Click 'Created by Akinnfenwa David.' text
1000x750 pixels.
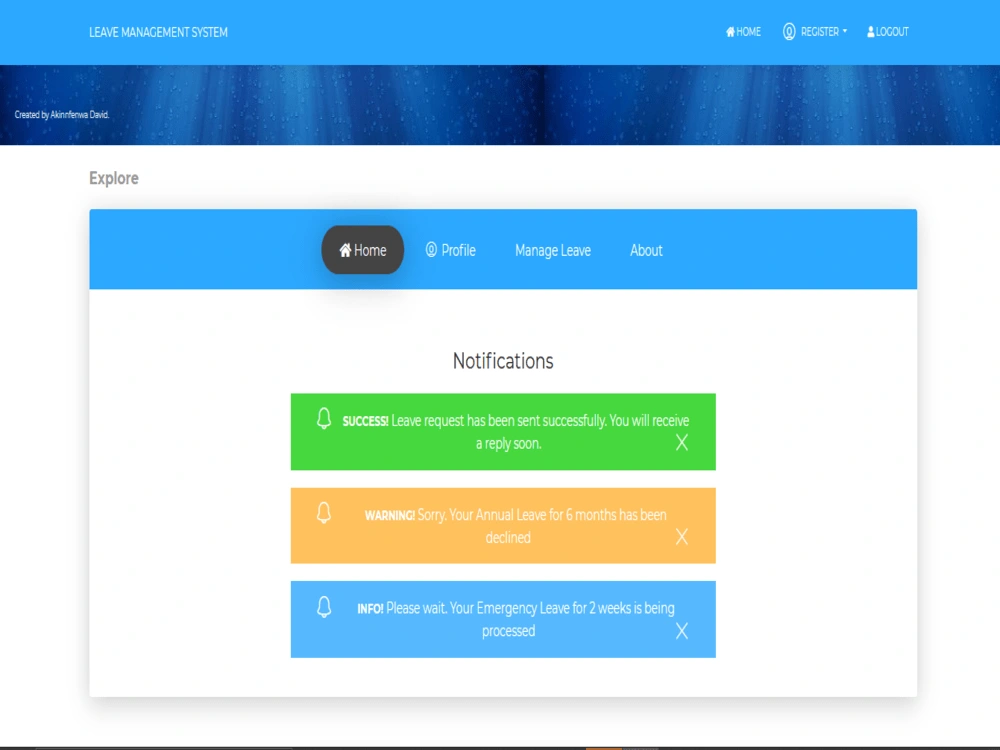(62, 115)
